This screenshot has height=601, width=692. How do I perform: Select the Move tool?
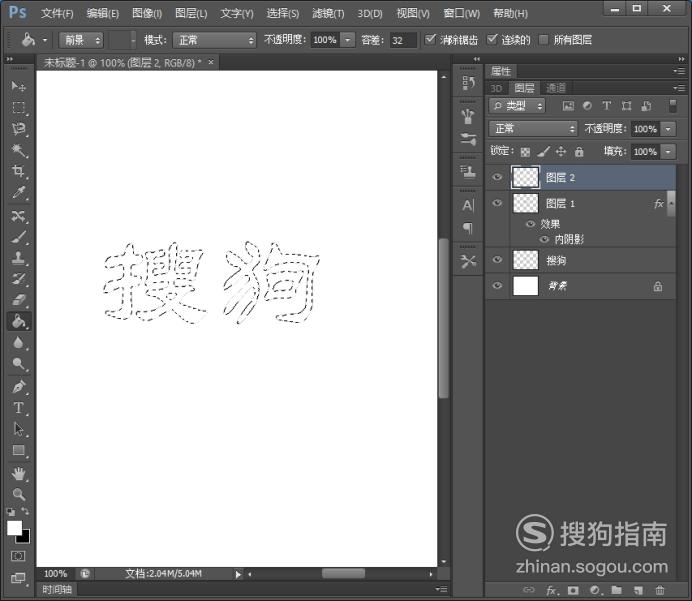18,86
